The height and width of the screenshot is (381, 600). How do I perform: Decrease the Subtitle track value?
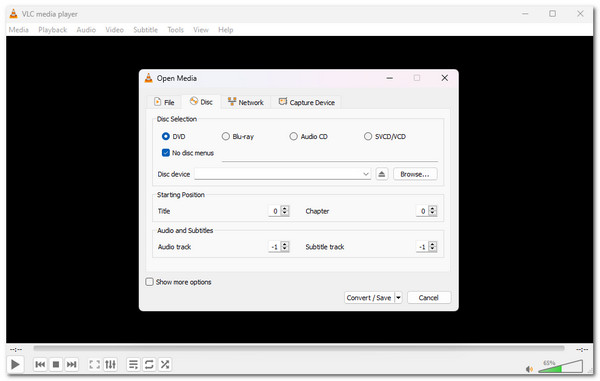(432, 249)
